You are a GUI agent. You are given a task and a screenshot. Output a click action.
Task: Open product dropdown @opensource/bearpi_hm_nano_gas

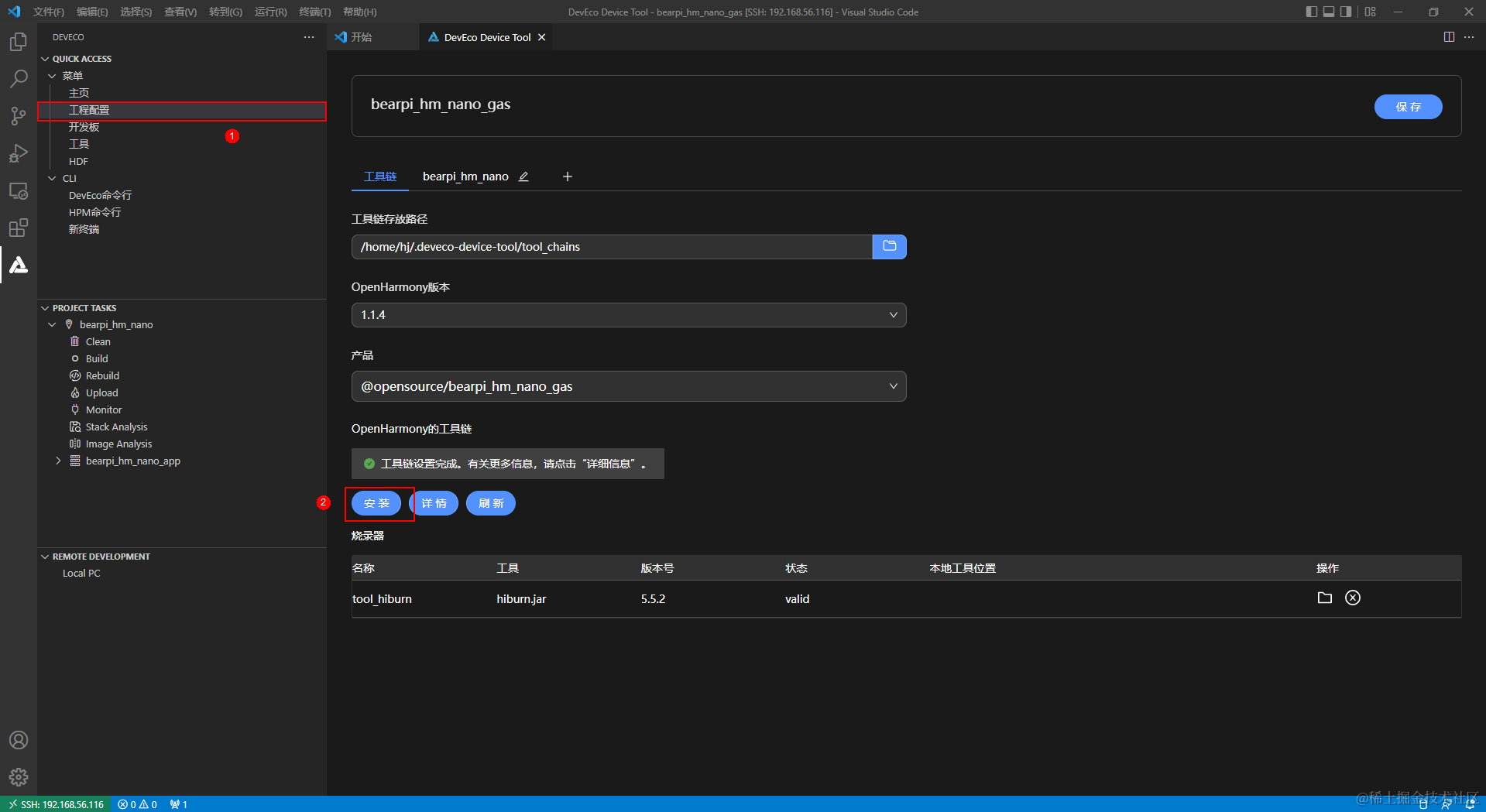point(629,386)
